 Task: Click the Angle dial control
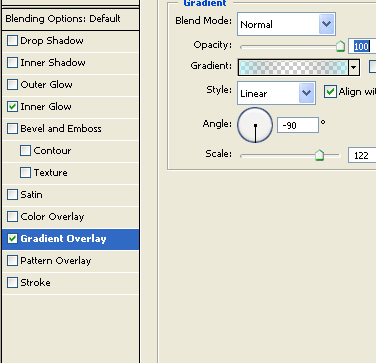(x=255, y=125)
